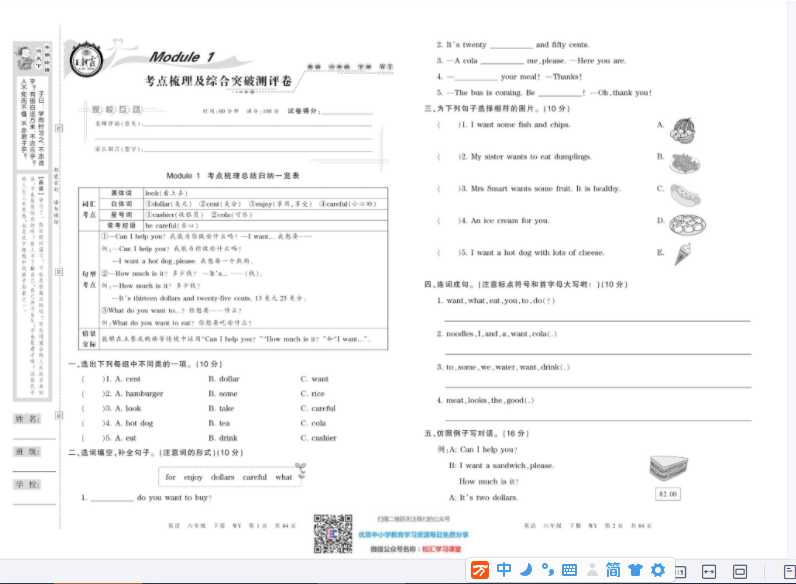Click the QR code at the page bottom
796x584 pixels.
pyautogui.click(x=333, y=534)
